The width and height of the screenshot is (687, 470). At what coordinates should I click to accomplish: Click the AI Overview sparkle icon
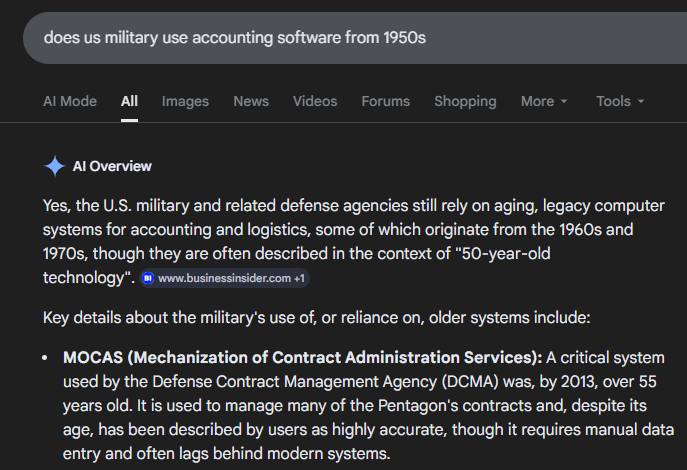click(x=54, y=166)
